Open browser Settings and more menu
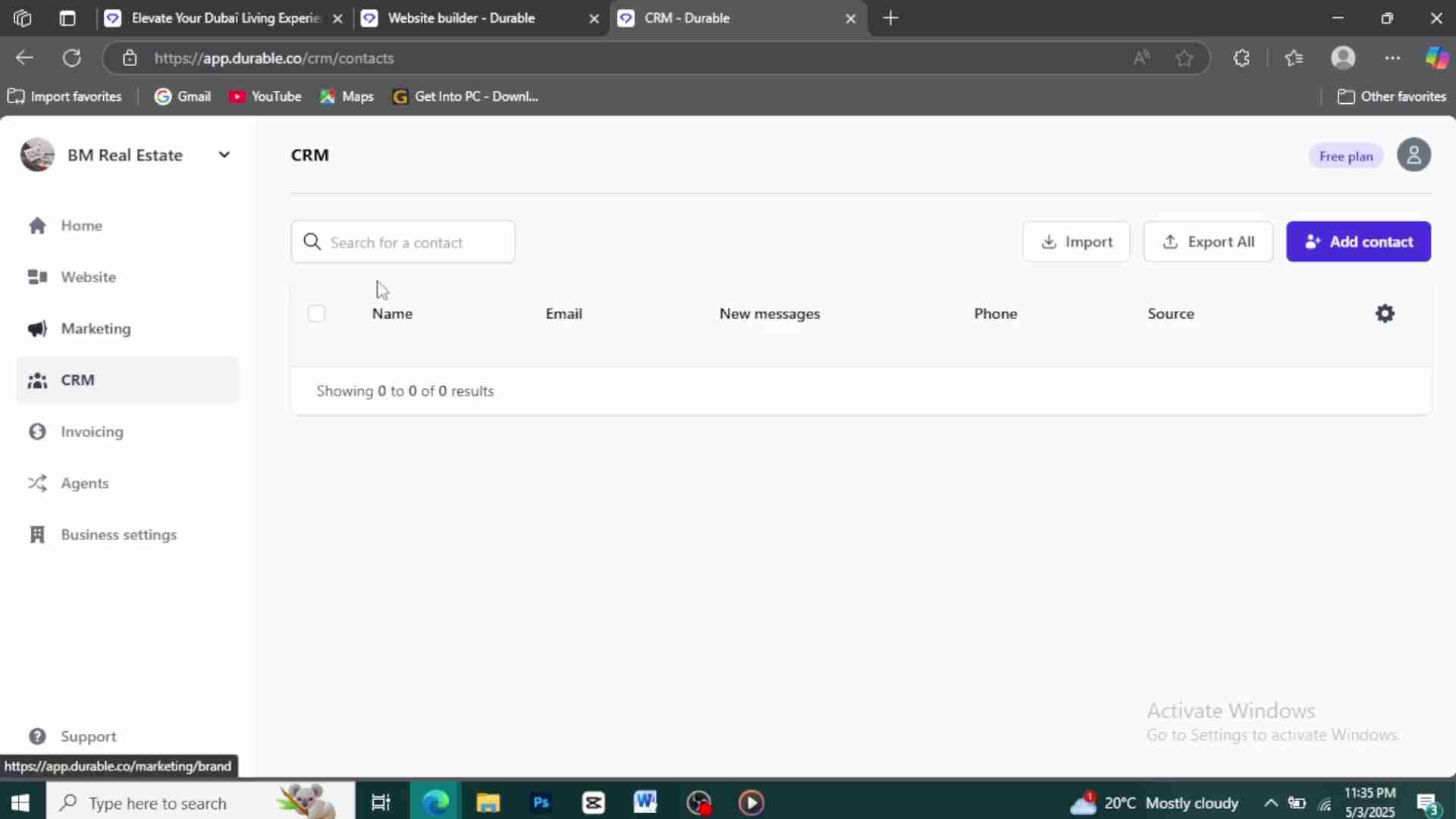This screenshot has width=1456, height=819. pyautogui.click(x=1392, y=58)
